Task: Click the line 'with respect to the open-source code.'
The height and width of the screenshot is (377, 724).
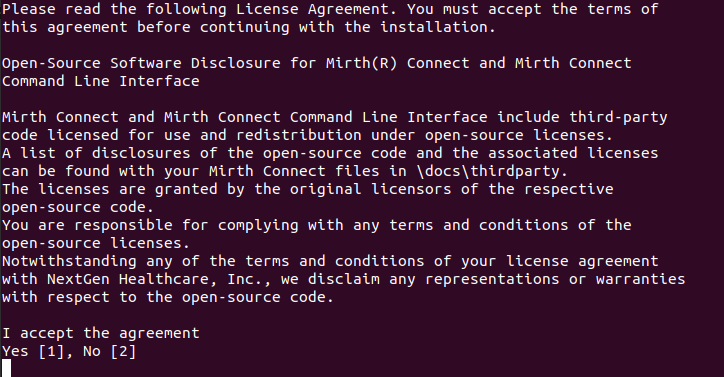Action: tap(168, 297)
